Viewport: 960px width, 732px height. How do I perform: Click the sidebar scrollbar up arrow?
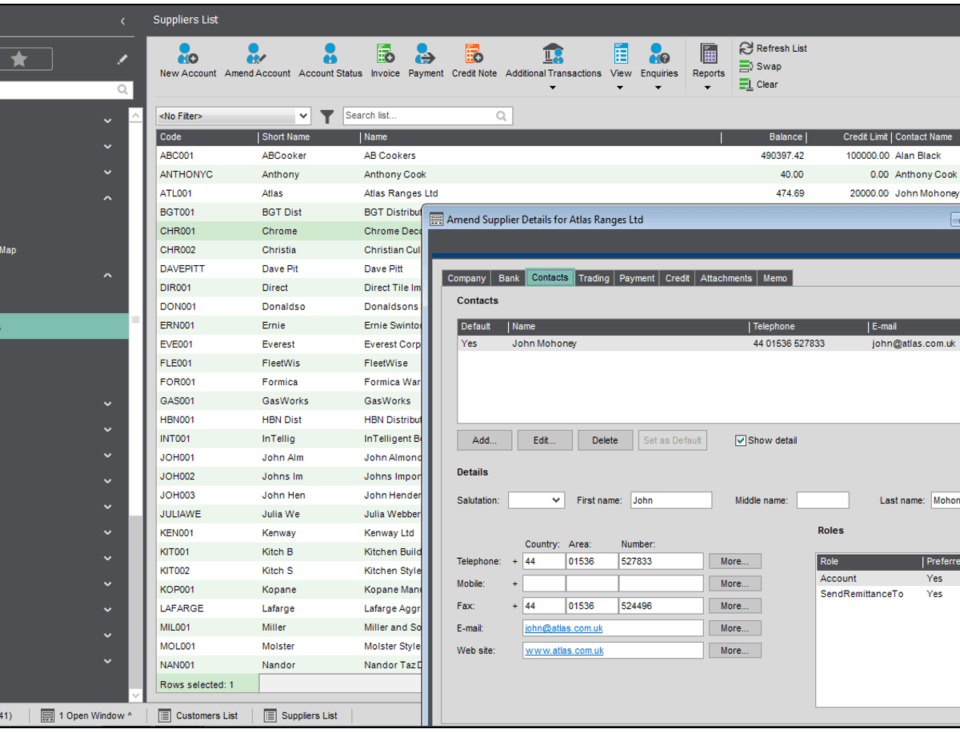(x=135, y=115)
